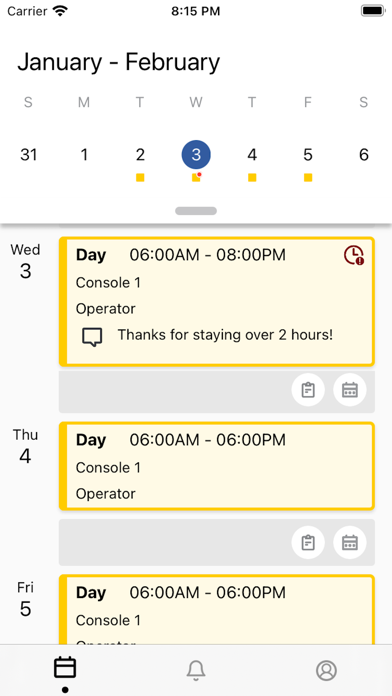This screenshot has width=392, height=696.
Task: Open Friday's Day shift card
Action: click(217, 609)
